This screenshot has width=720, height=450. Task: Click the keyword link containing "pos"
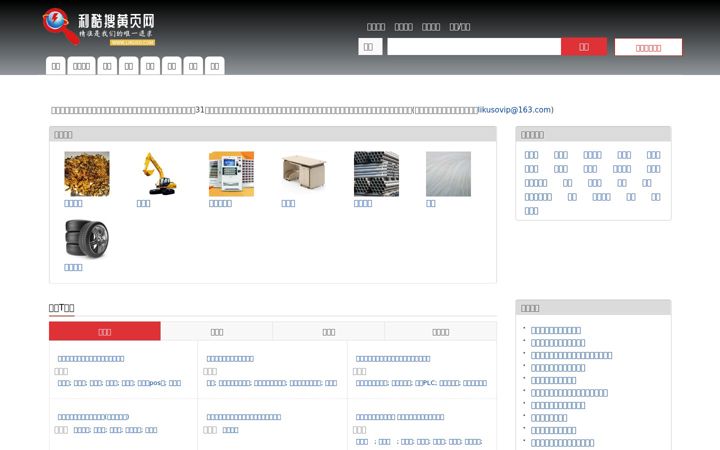[152, 383]
